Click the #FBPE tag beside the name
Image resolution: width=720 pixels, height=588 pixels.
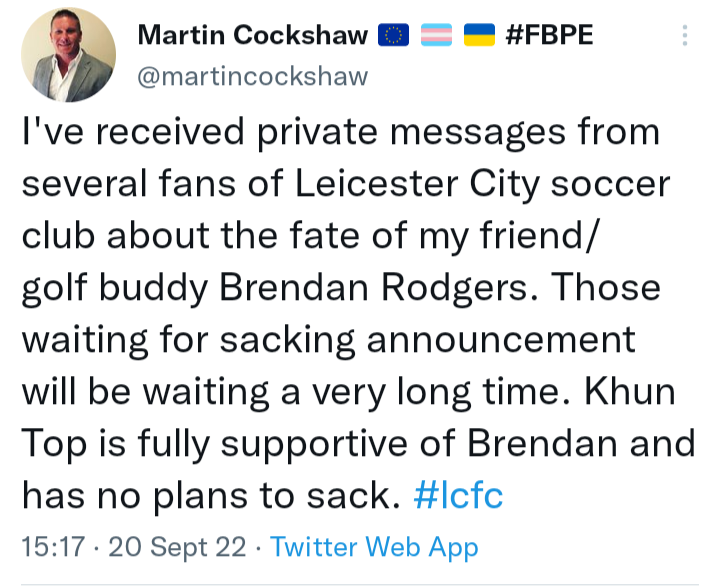549,35
